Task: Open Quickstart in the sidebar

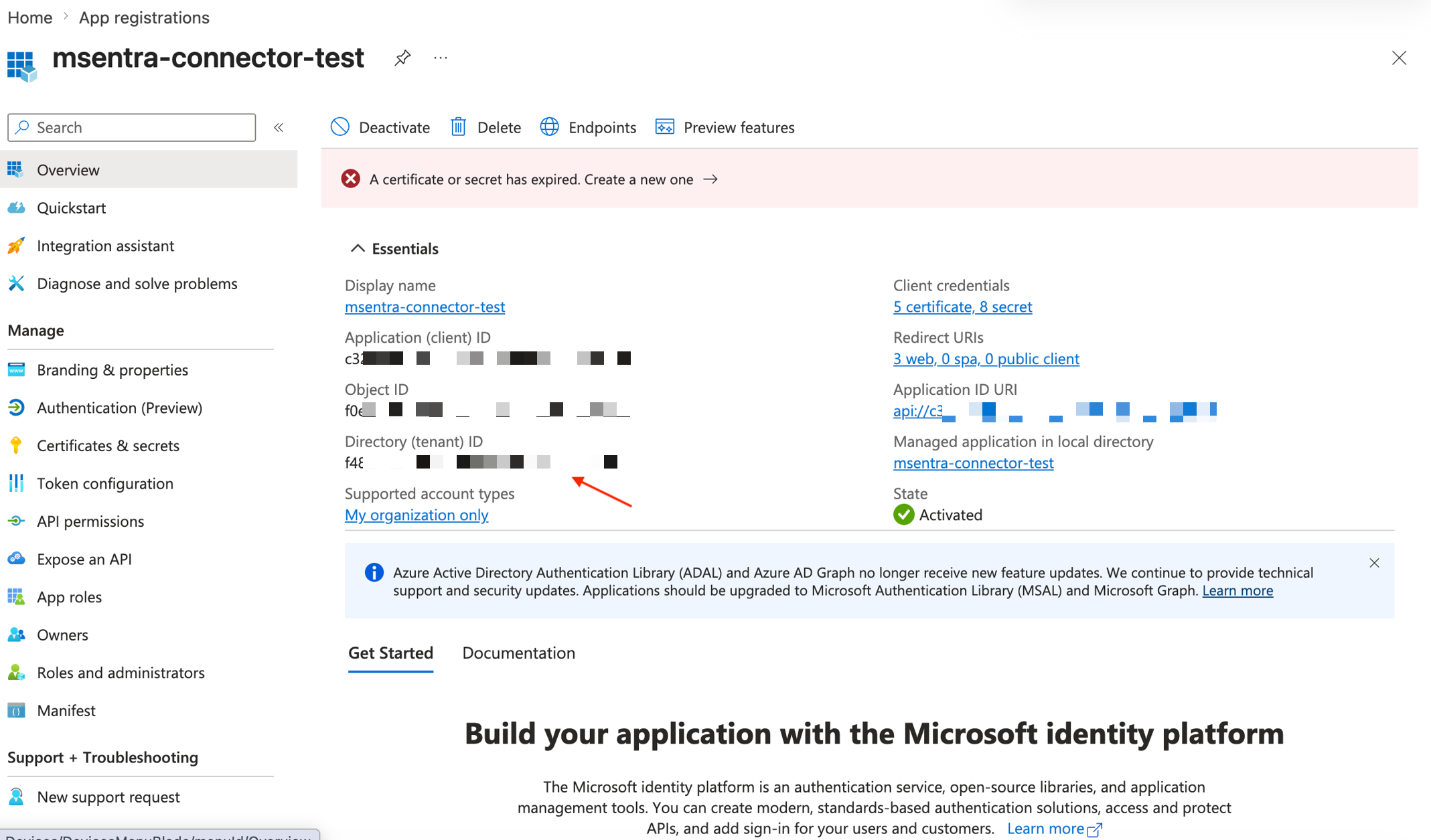Action: [71, 208]
